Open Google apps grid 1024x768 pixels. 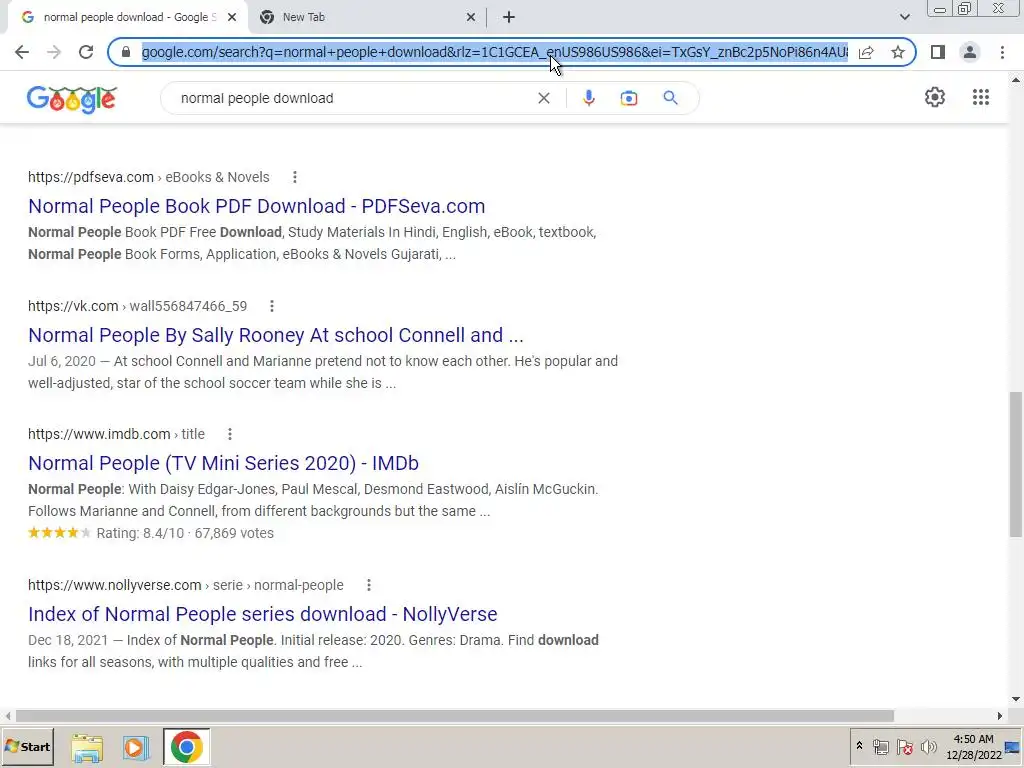click(x=980, y=97)
